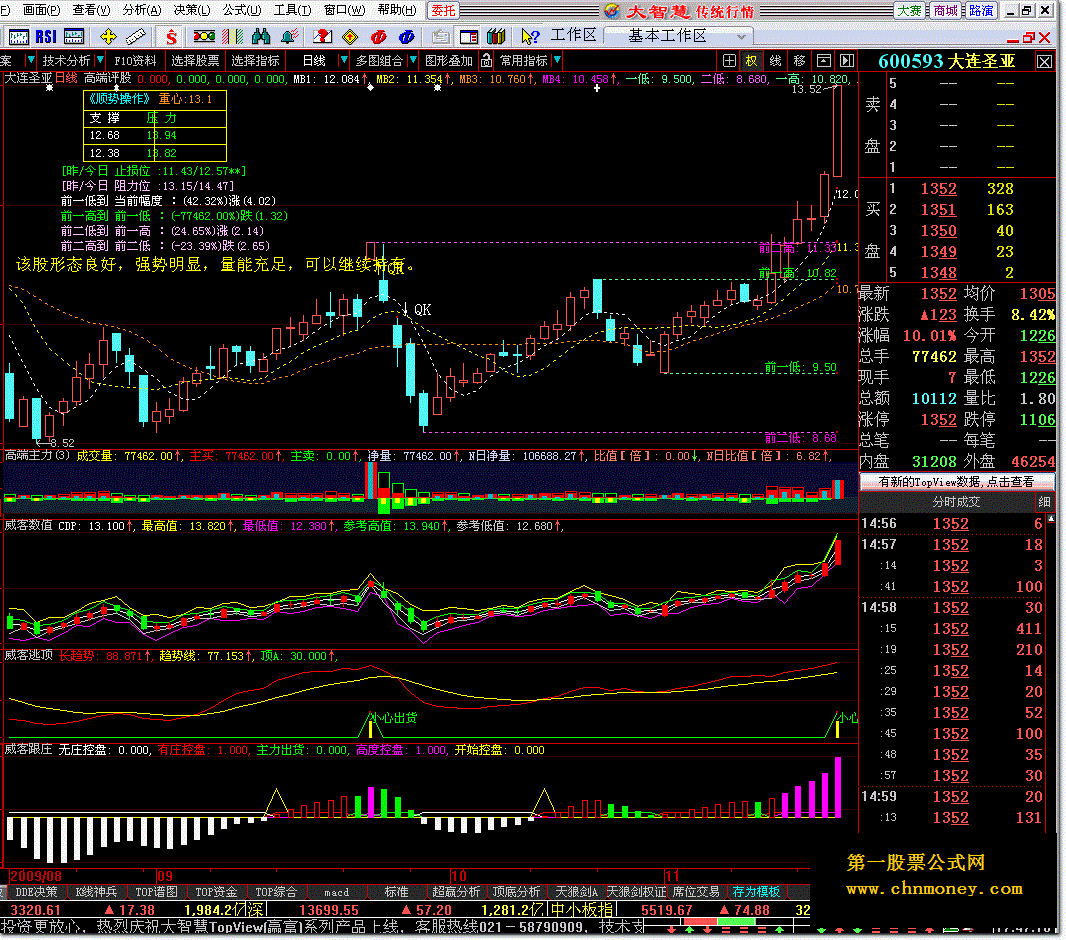Click the context help cursor icon
Viewport: 1066px width, 940px height.
click(x=530, y=37)
